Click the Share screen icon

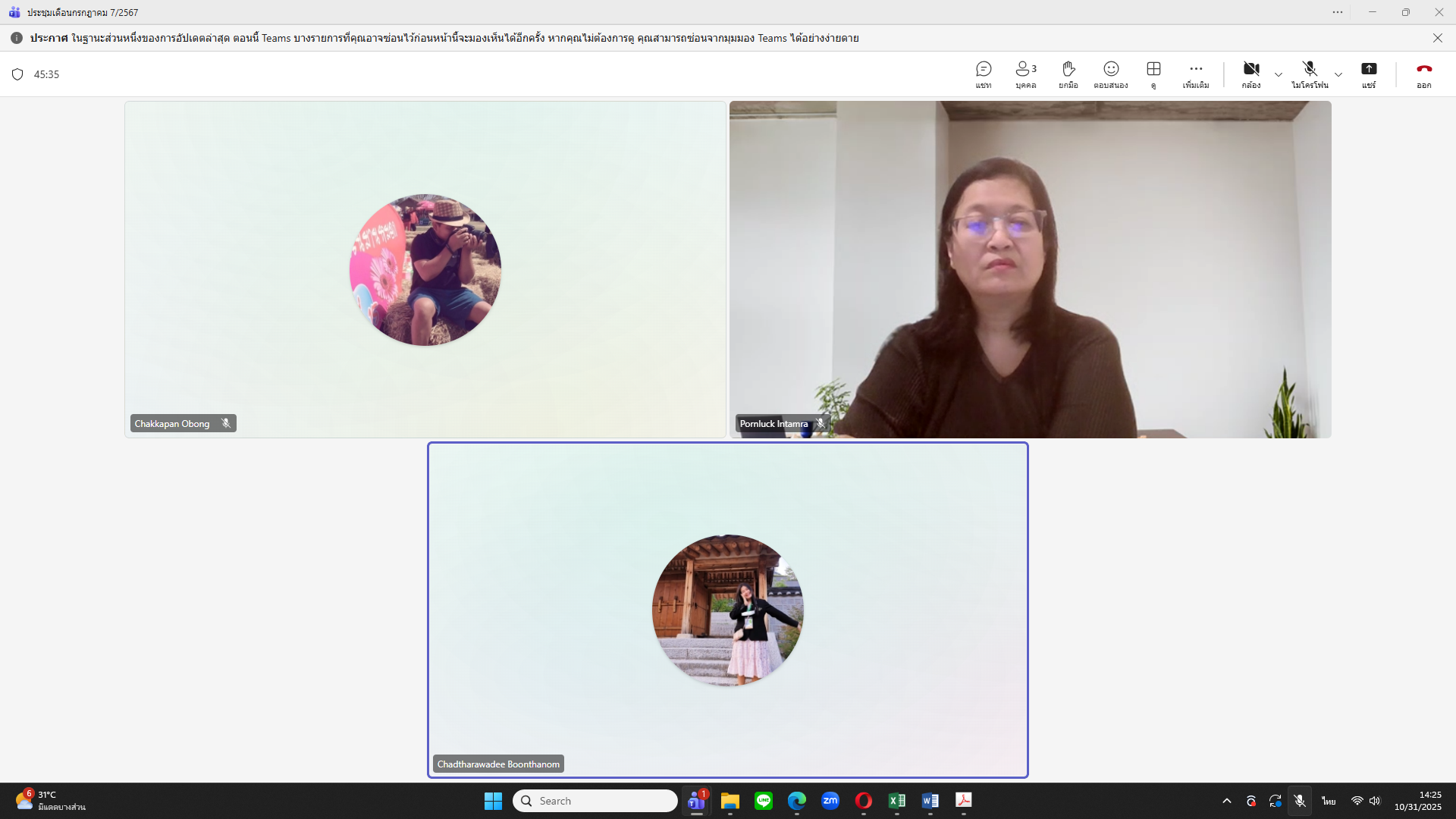1369,74
